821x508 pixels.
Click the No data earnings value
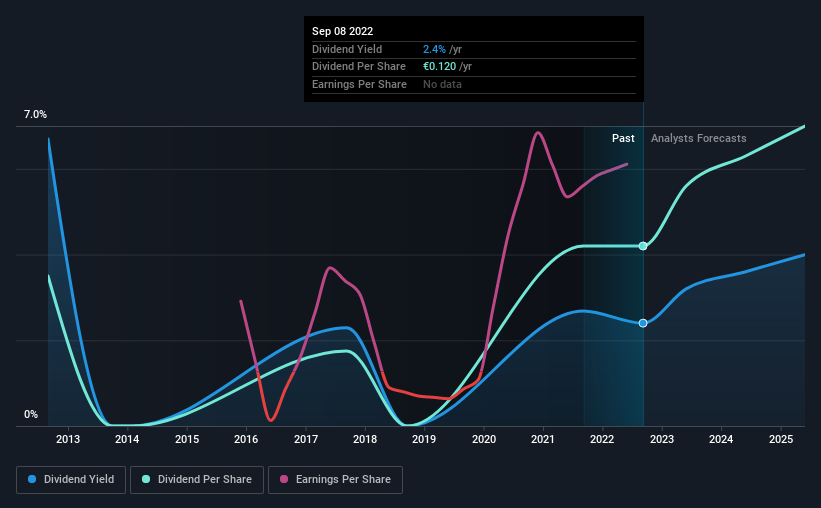(x=442, y=84)
